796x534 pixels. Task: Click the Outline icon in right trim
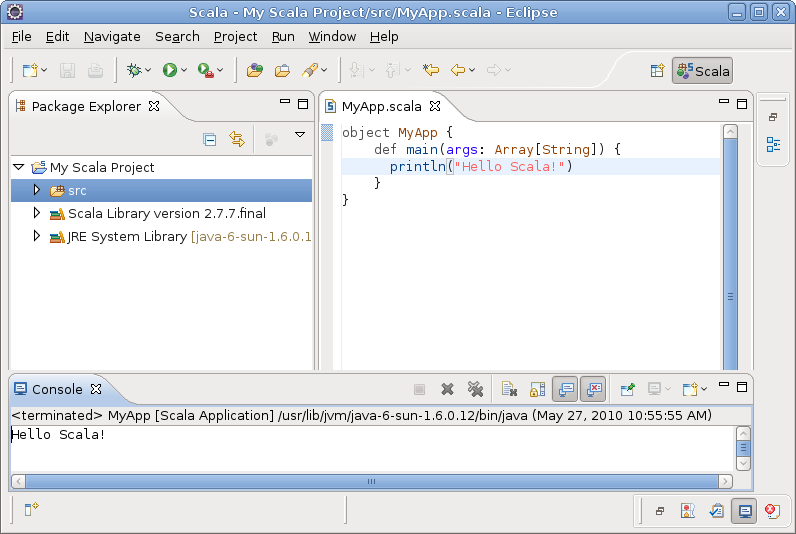pos(773,145)
